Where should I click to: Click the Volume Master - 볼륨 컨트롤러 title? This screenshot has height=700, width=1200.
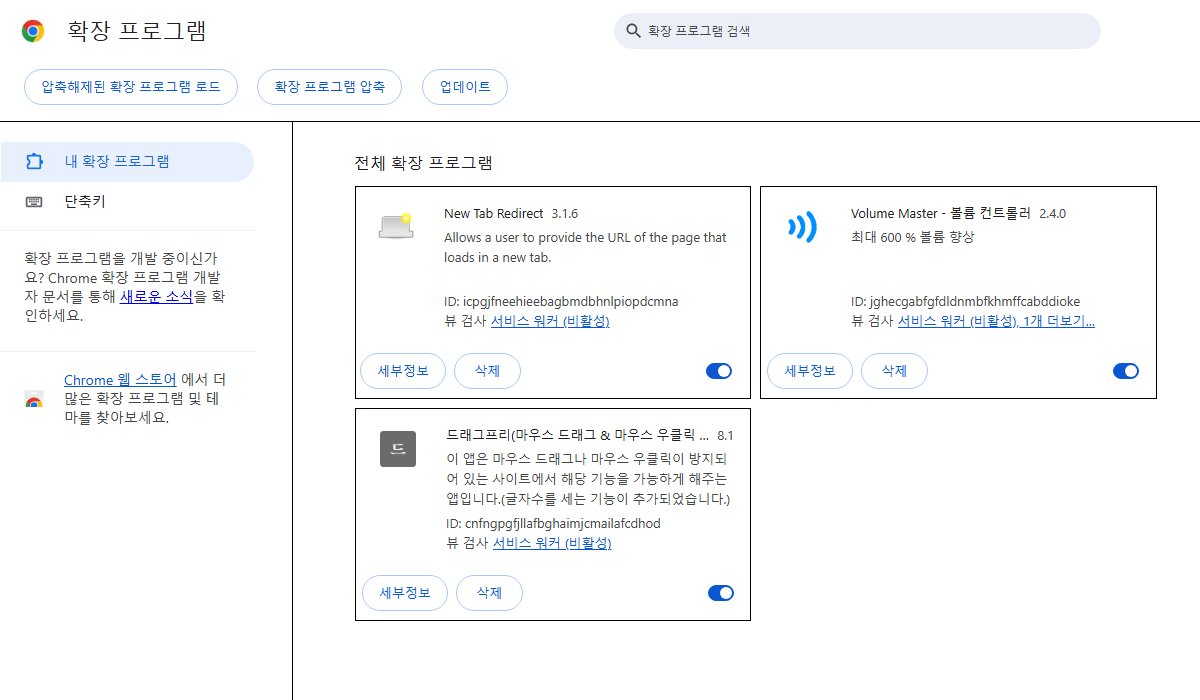pyautogui.click(x=941, y=213)
